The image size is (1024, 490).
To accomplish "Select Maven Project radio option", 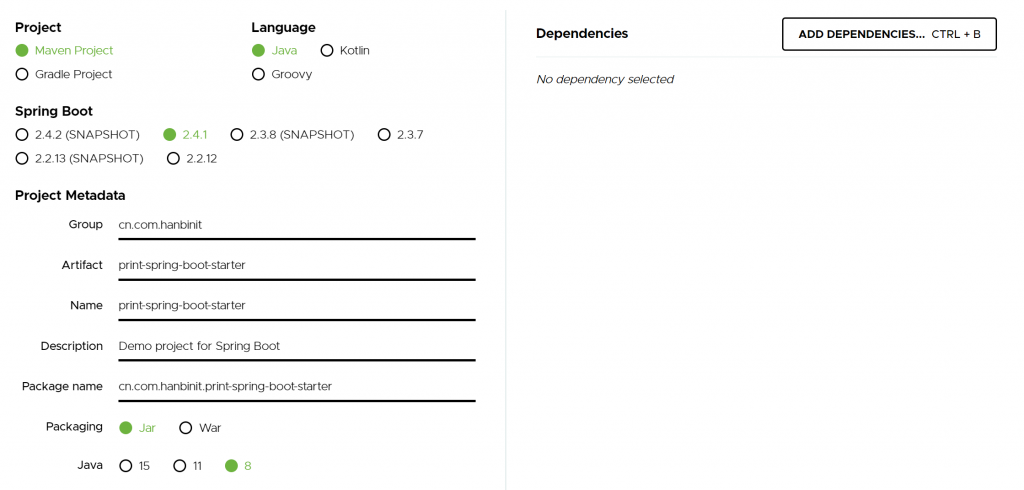I will [64, 50].
